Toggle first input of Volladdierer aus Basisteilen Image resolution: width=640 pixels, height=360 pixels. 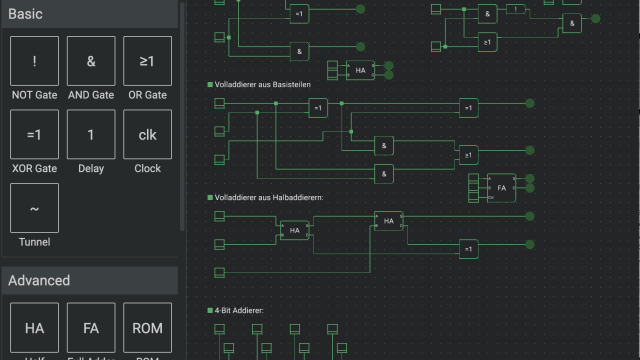click(220, 103)
